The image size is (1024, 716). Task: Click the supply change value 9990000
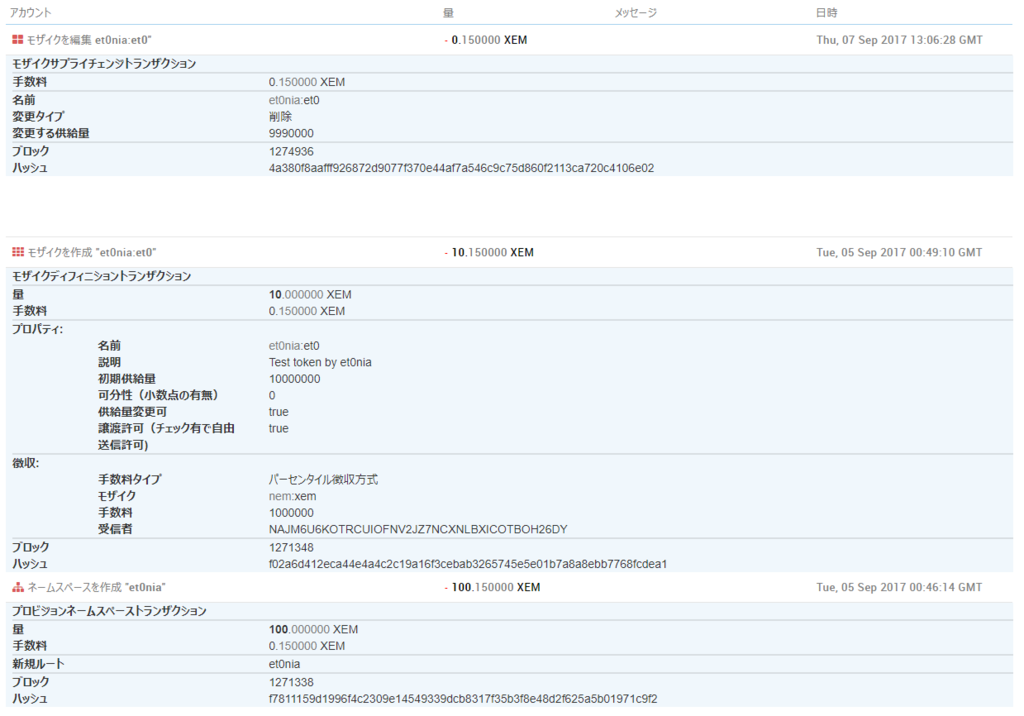click(291, 133)
